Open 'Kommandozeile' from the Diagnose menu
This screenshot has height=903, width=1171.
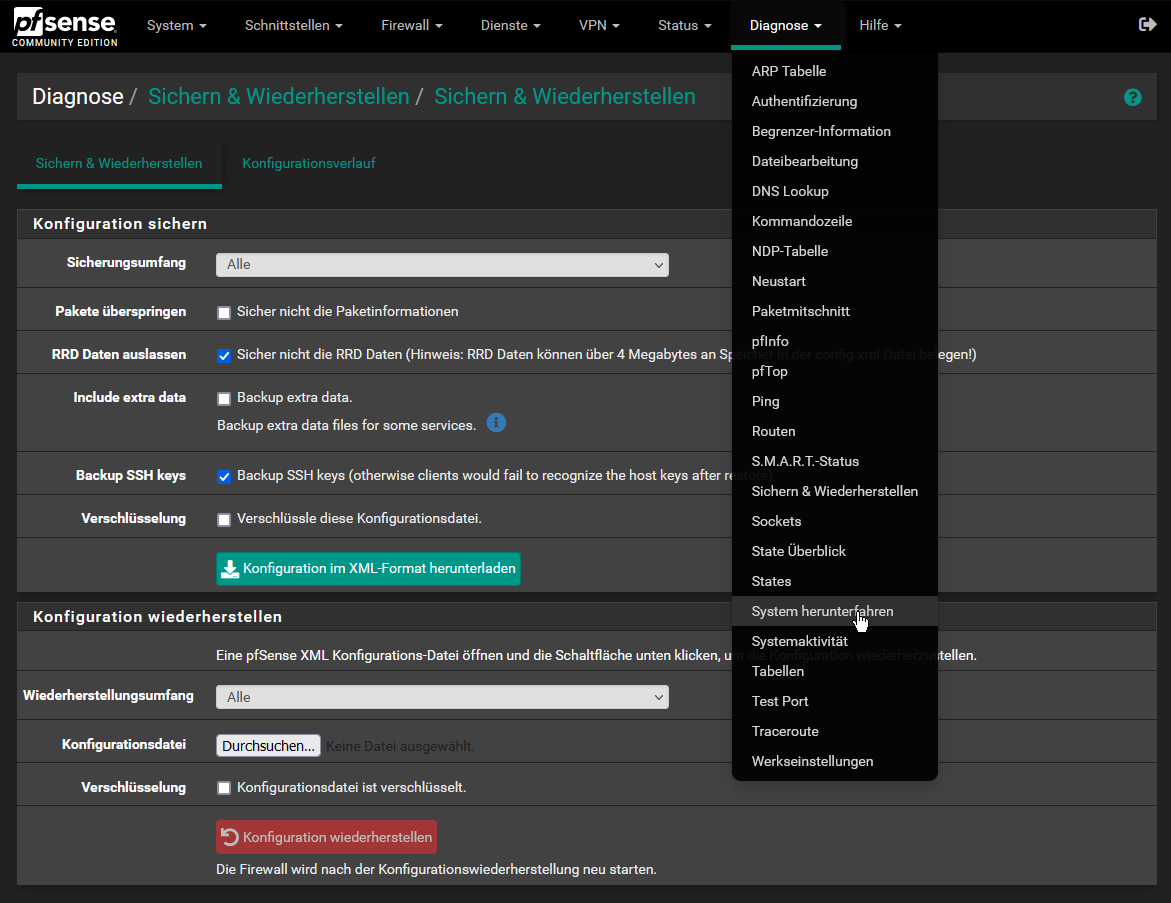[834, 221]
